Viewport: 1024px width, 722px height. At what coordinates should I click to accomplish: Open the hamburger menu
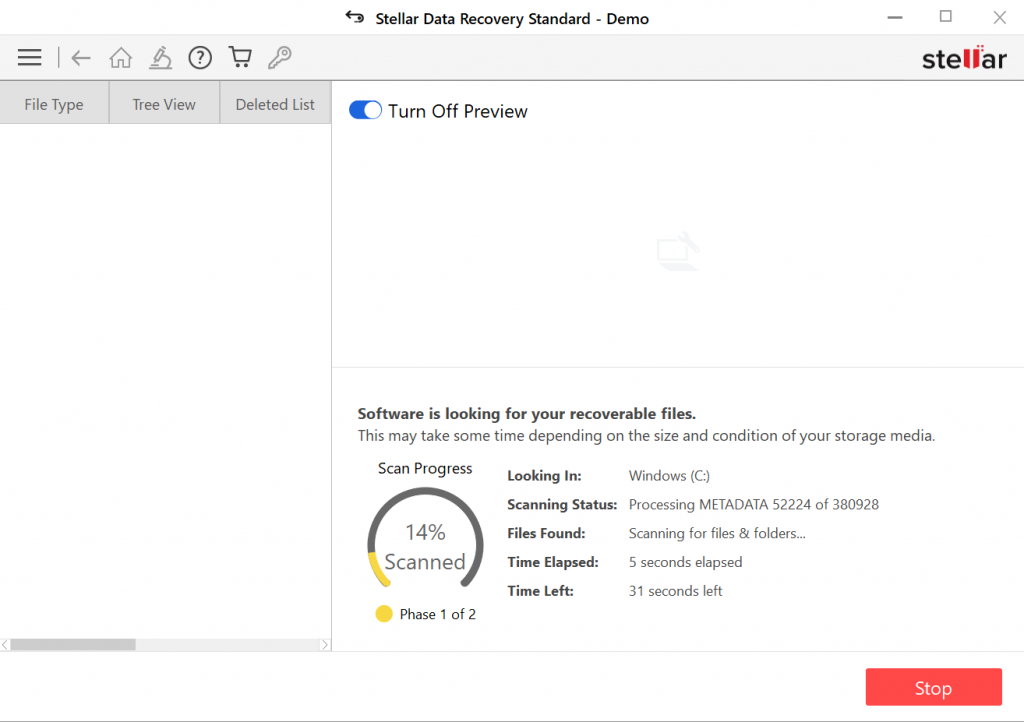point(29,57)
